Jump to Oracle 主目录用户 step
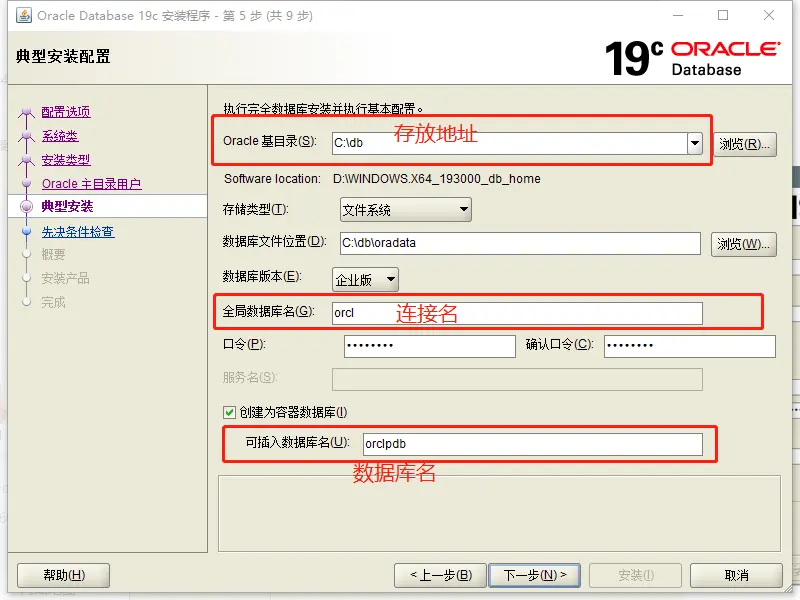This screenshot has height=600, width=800. (92, 184)
